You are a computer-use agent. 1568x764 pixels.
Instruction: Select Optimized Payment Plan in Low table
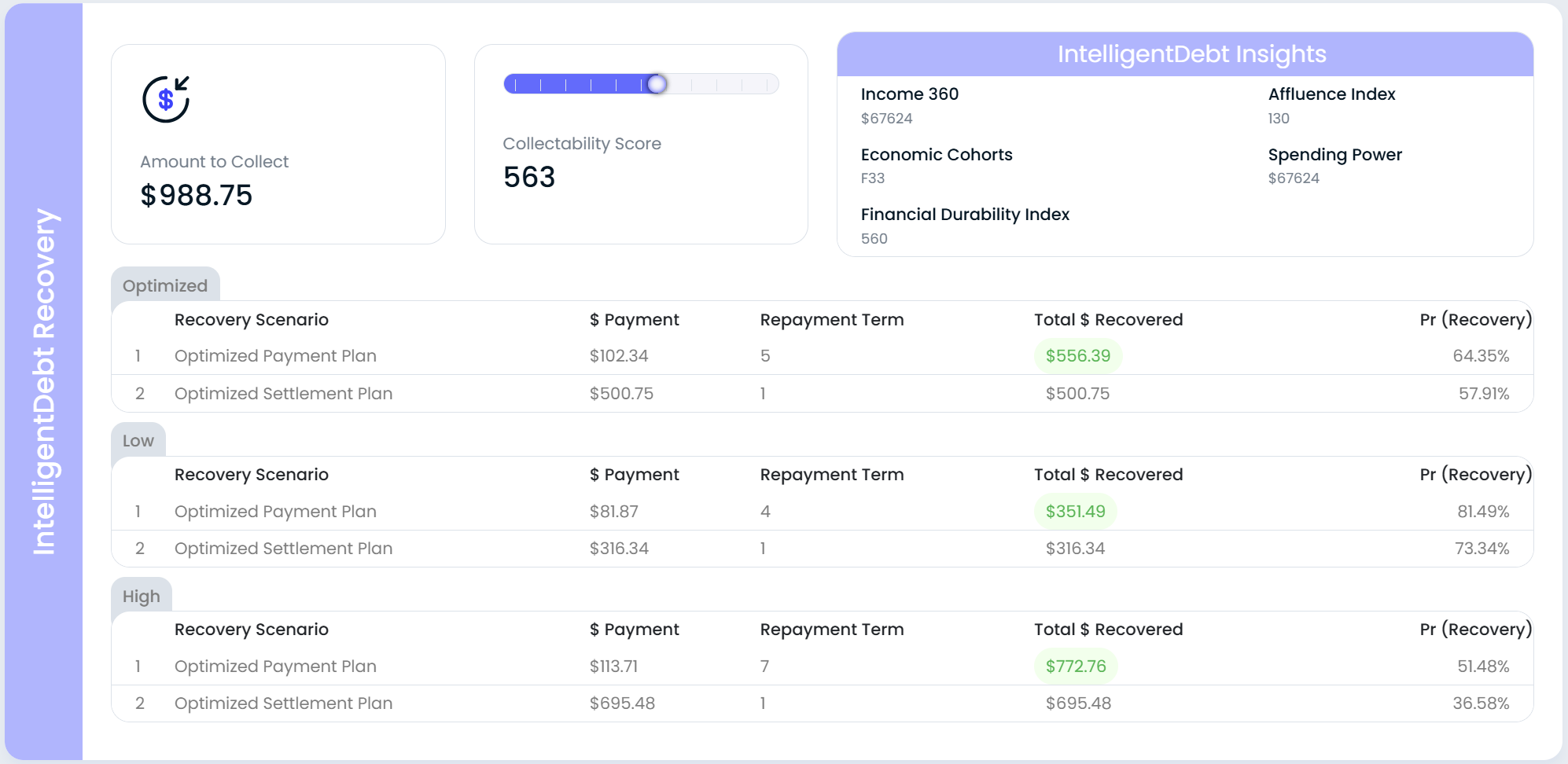[275, 512]
